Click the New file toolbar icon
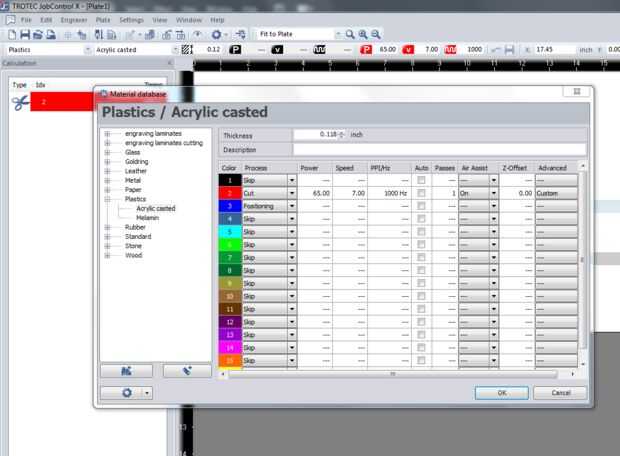The width and height of the screenshot is (620, 456). (x=12, y=35)
